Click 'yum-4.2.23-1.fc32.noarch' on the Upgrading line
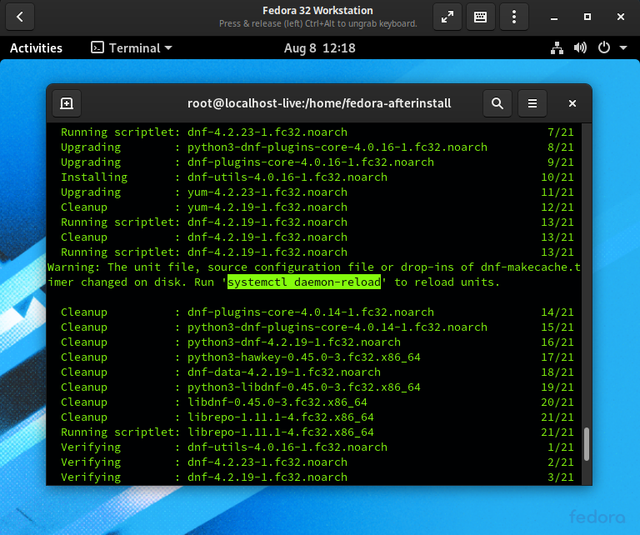This screenshot has width=640, height=535. click(x=267, y=192)
